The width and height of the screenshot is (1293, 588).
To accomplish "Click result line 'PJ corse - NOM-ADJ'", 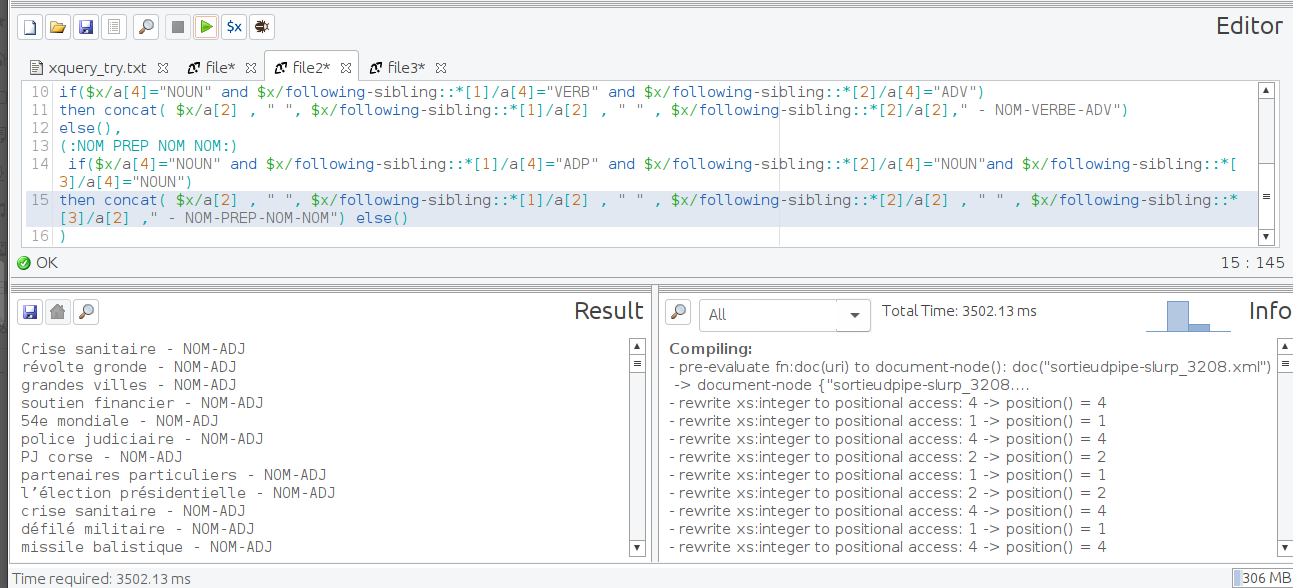I will point(102,457).
